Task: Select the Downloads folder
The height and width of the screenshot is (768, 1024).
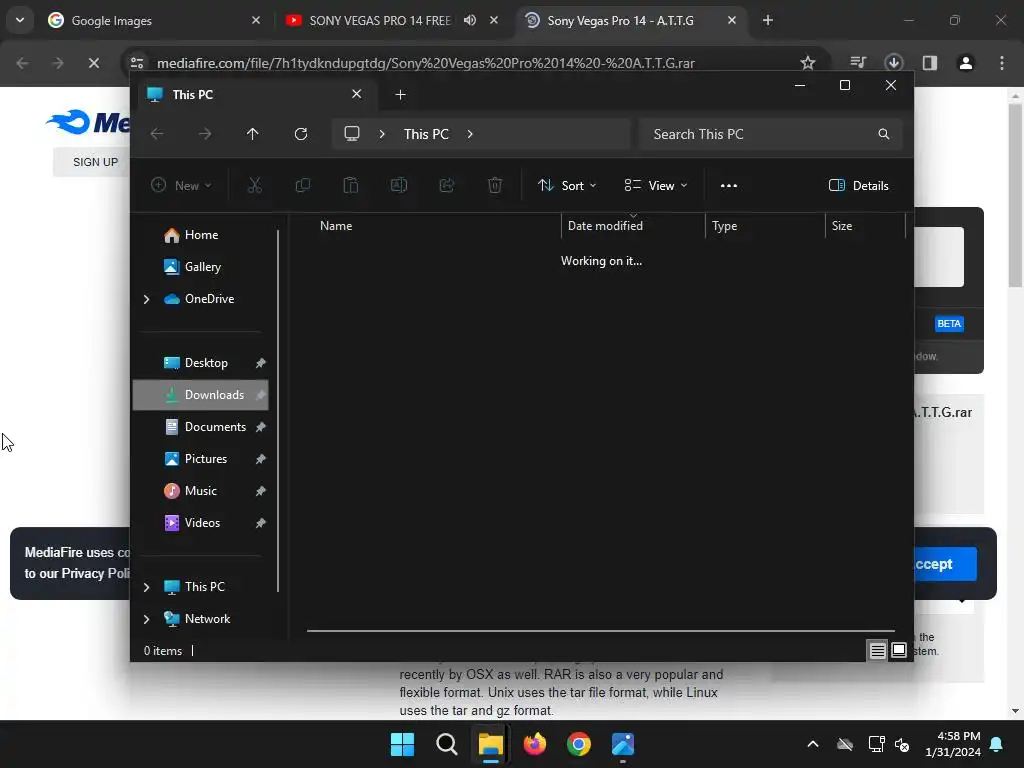Action: (x=200, y=395)
